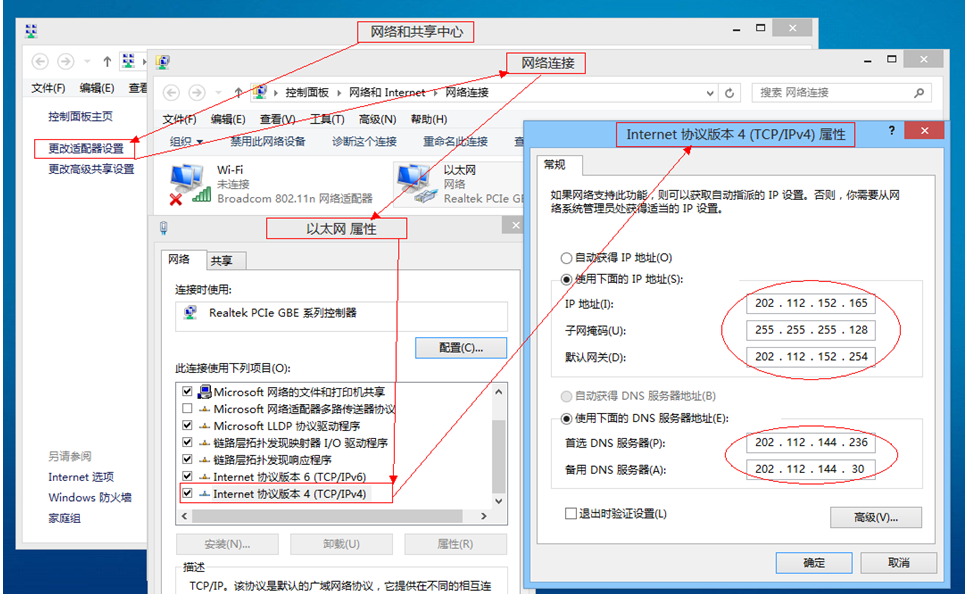
Task: Uncheck Internet 协议版本 4 (TCP/IPv4) checkbox
Action: [x=186, y=493]
